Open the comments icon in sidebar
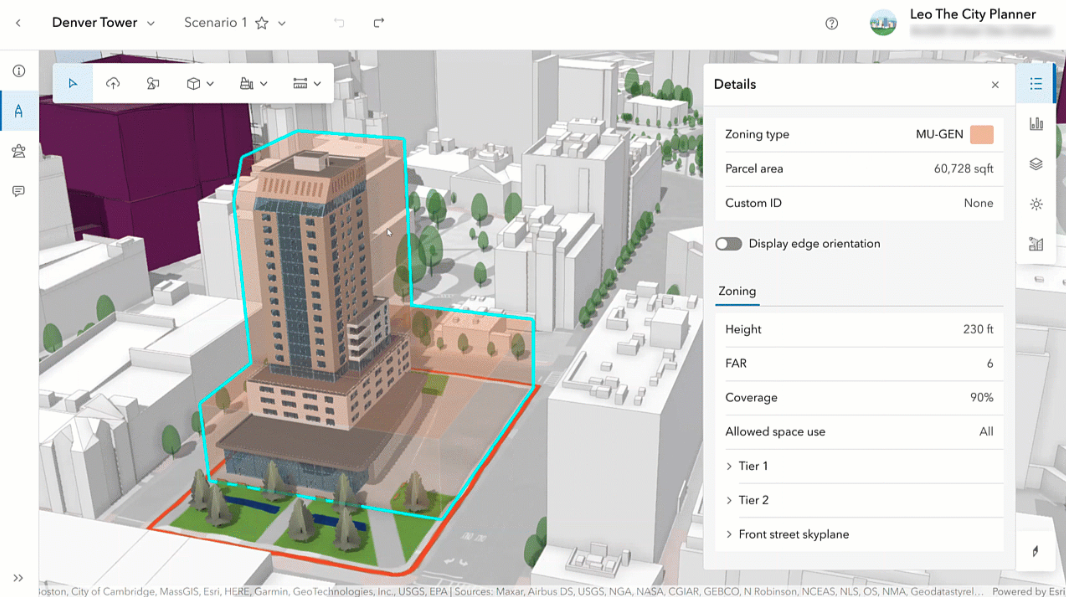 [x=19, y=191]
